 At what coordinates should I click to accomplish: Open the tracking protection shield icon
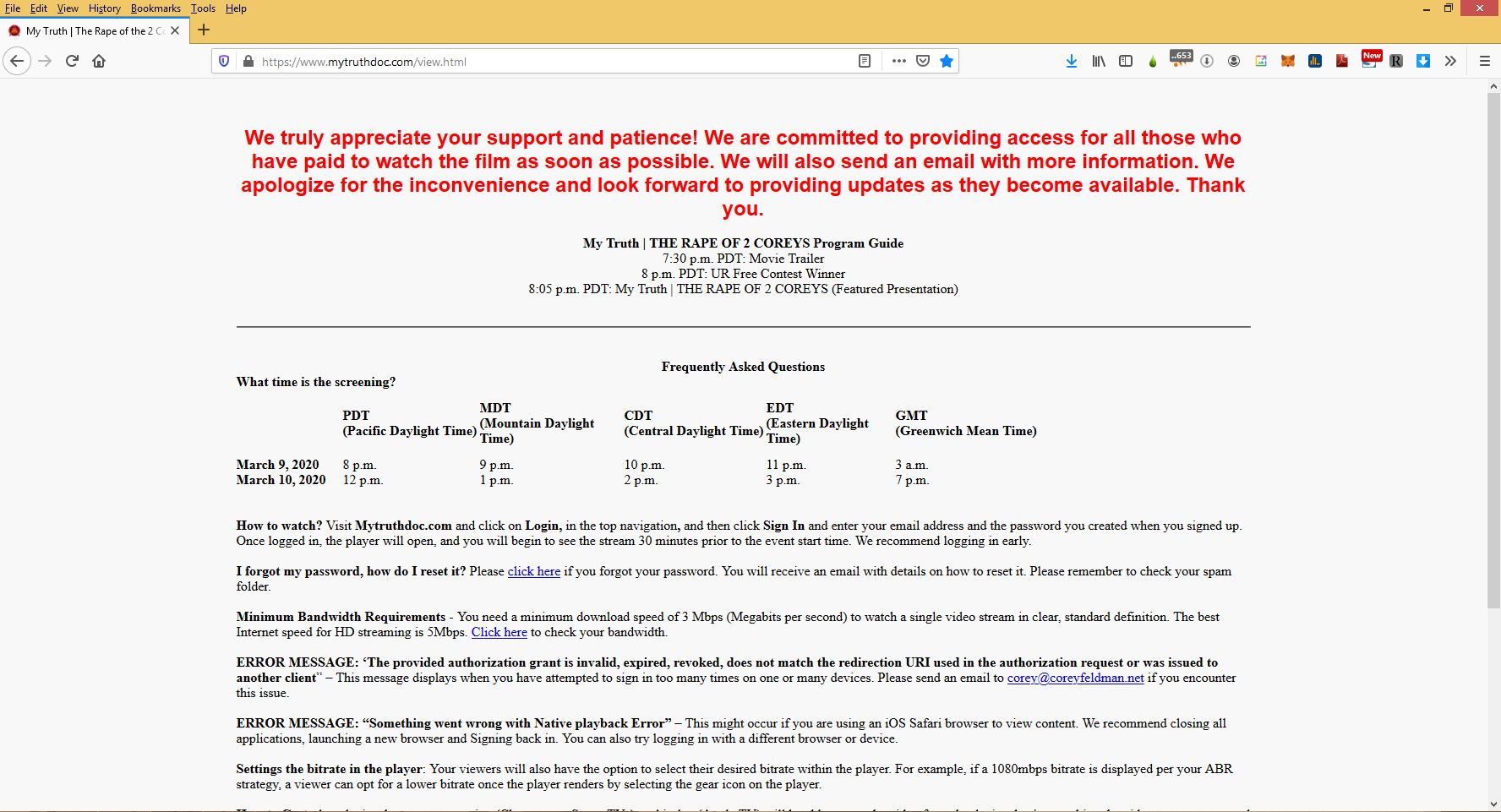[x=224, y=61]
